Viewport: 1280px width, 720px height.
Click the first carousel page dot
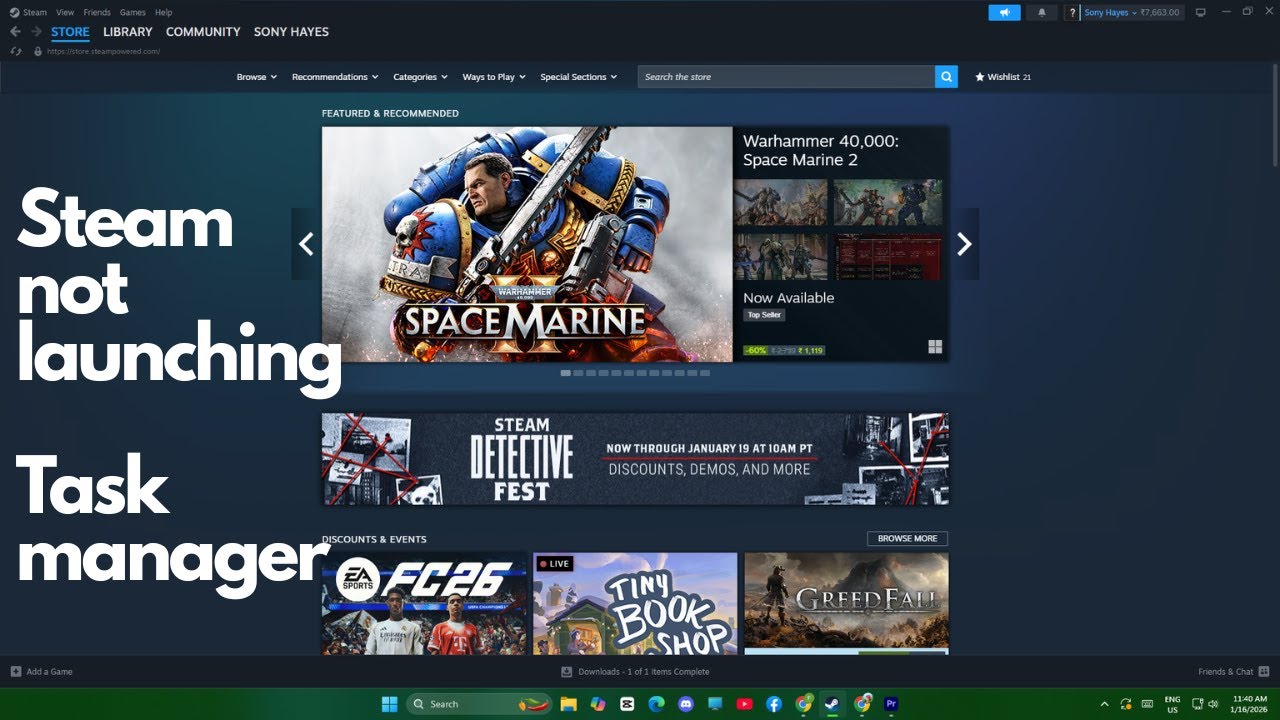pos(566,373)
